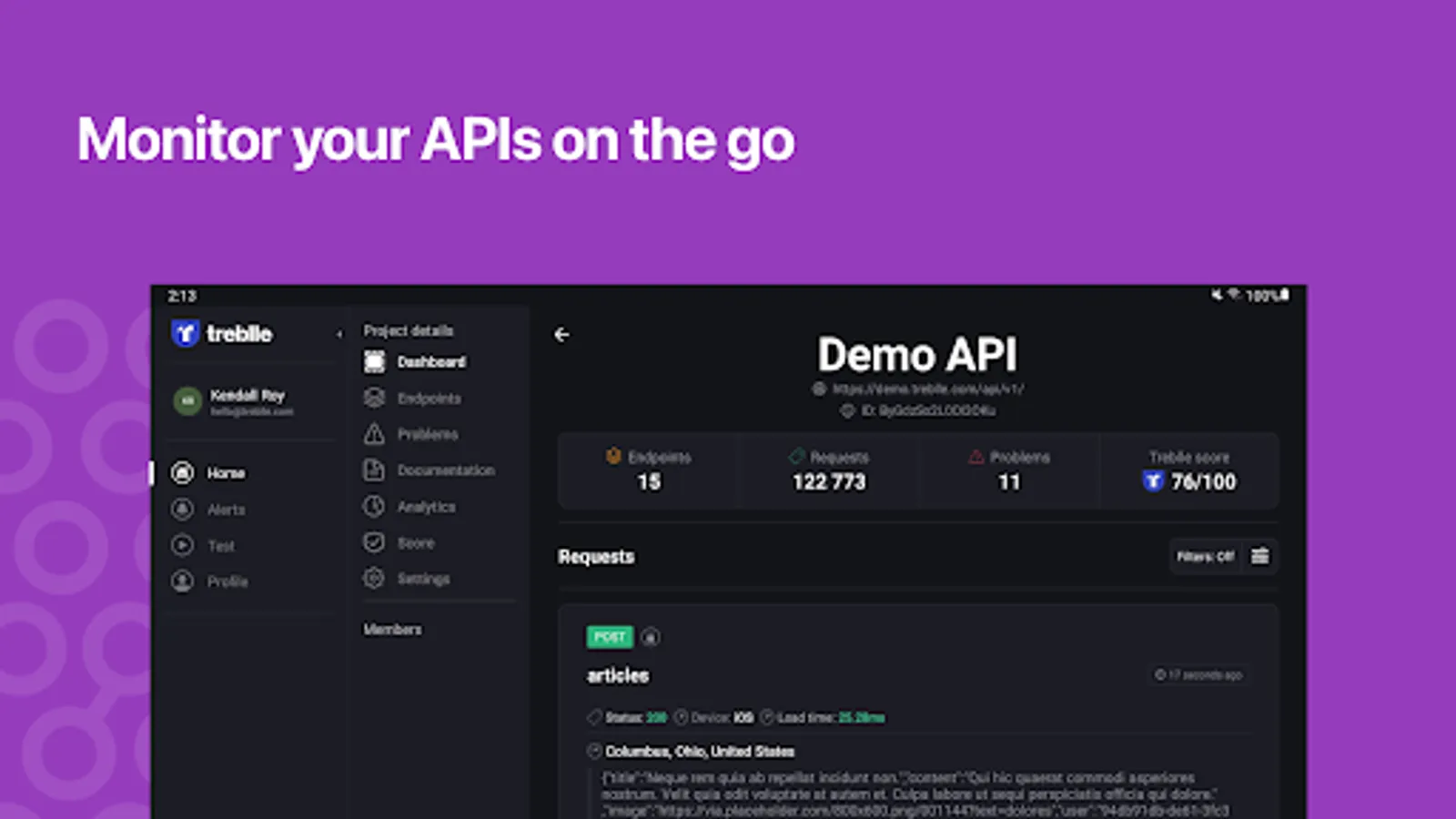Click the Problems warning triangle in the menu

374,433
